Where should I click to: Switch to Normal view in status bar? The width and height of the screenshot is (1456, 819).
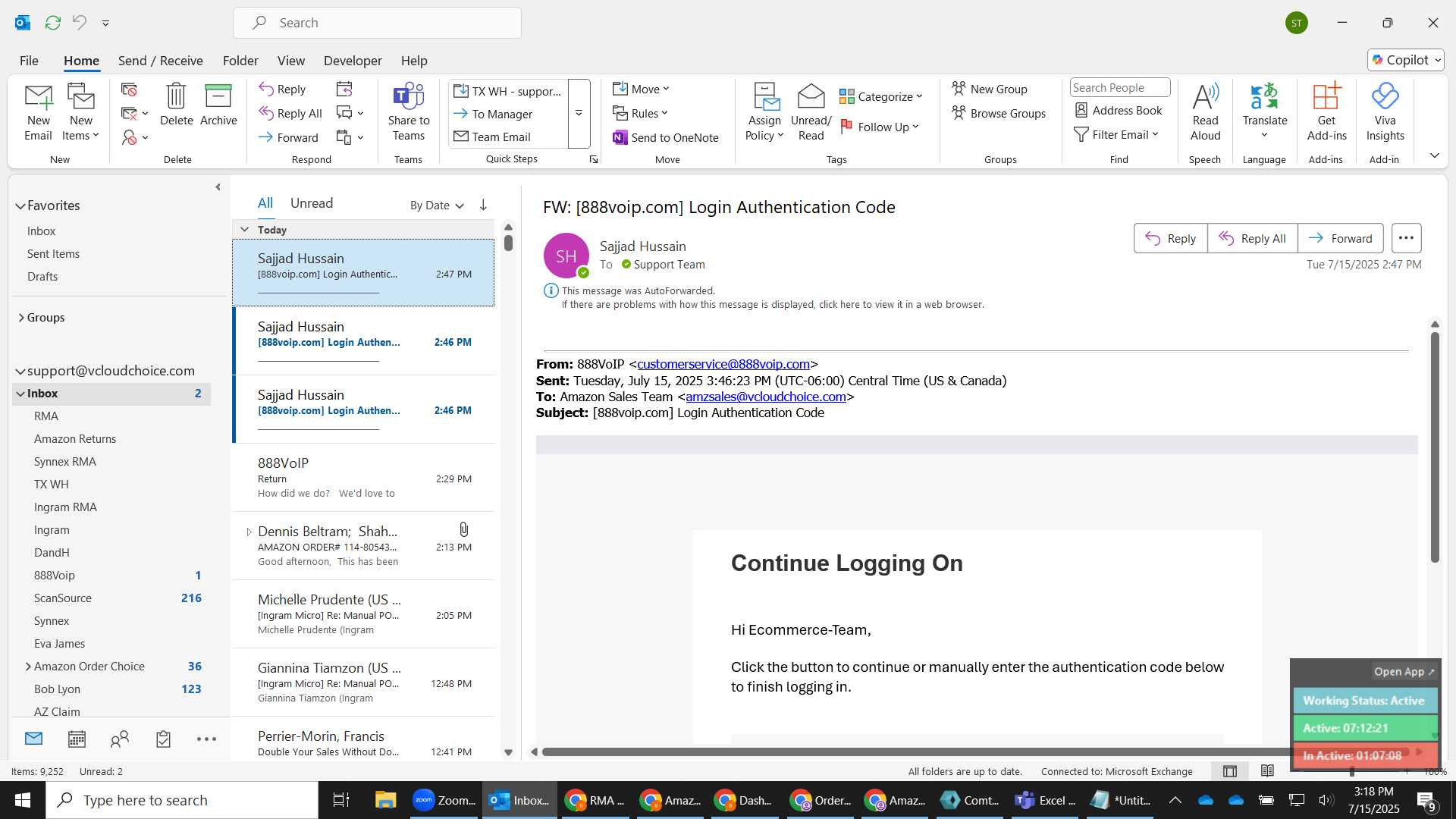tap(1230, 771)
